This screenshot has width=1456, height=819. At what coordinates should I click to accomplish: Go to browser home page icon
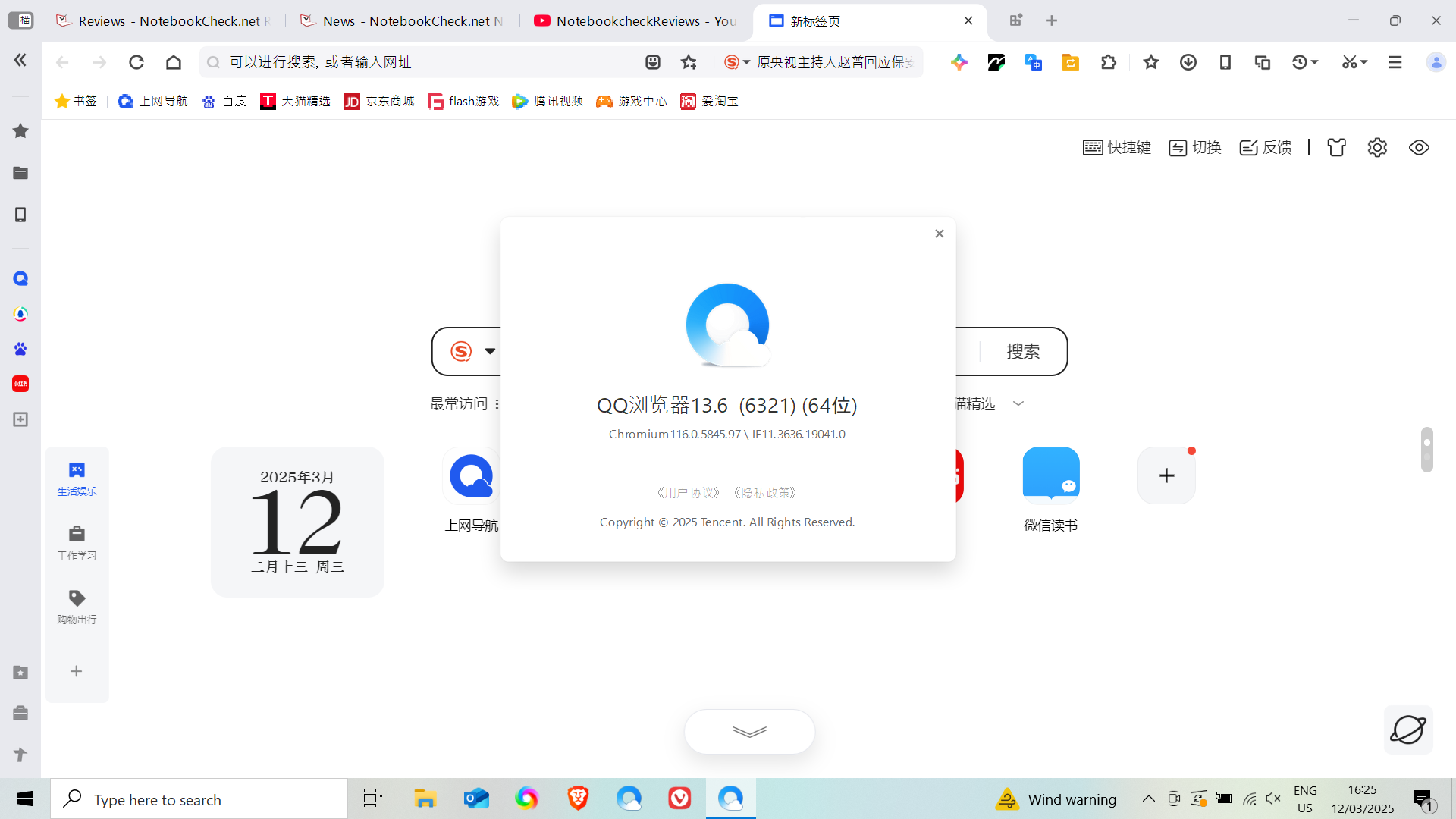(174, 62)
